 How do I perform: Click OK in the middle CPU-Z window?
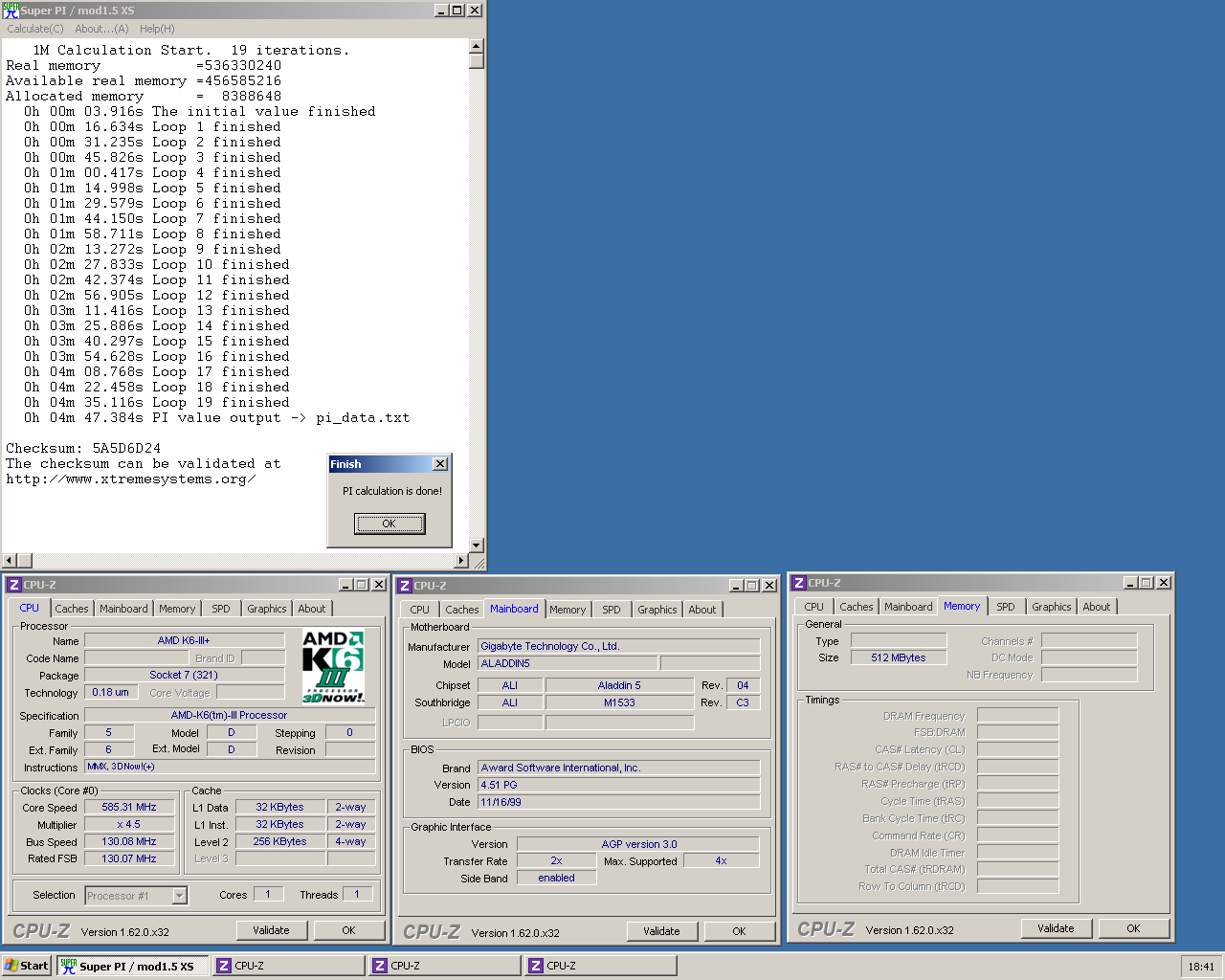coord(739,931)
